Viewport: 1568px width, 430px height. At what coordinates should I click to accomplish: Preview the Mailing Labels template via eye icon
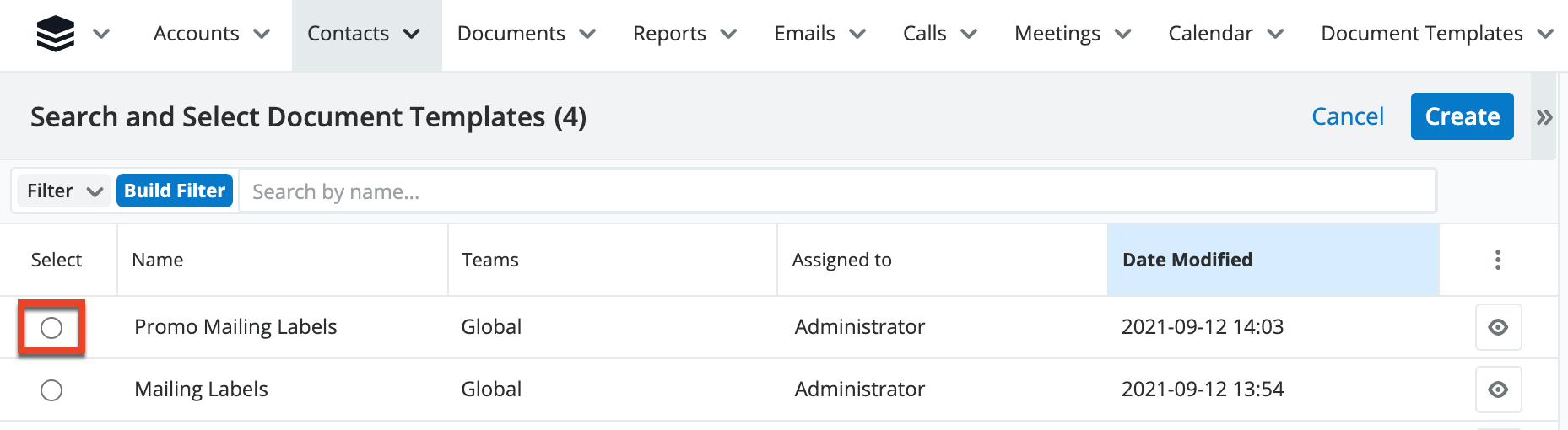(x=1498, y=390)
